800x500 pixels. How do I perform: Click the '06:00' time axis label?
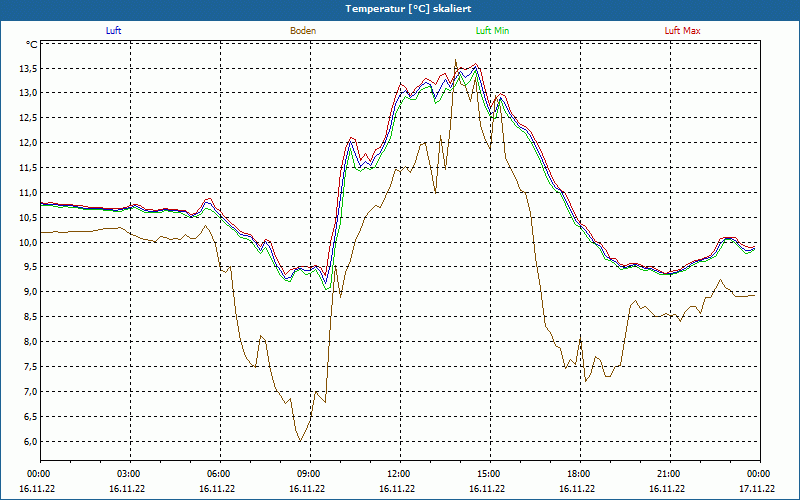[220, 474]
